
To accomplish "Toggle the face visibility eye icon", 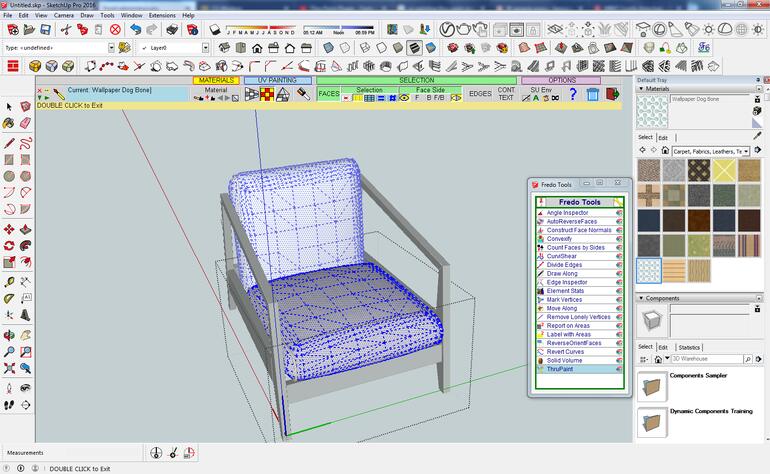I will pos(404,98).
